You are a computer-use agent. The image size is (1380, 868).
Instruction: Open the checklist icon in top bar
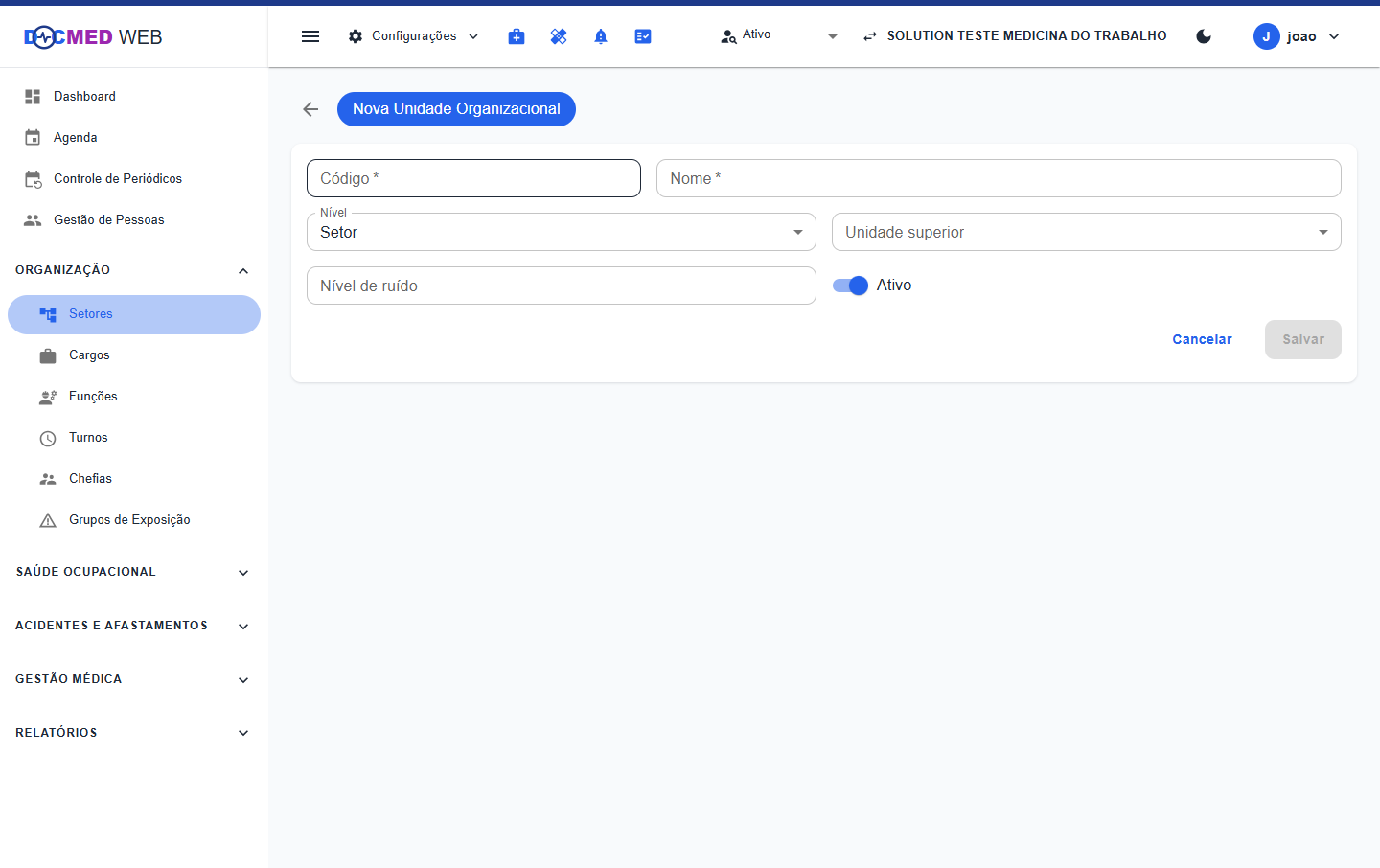click(643, 36)
